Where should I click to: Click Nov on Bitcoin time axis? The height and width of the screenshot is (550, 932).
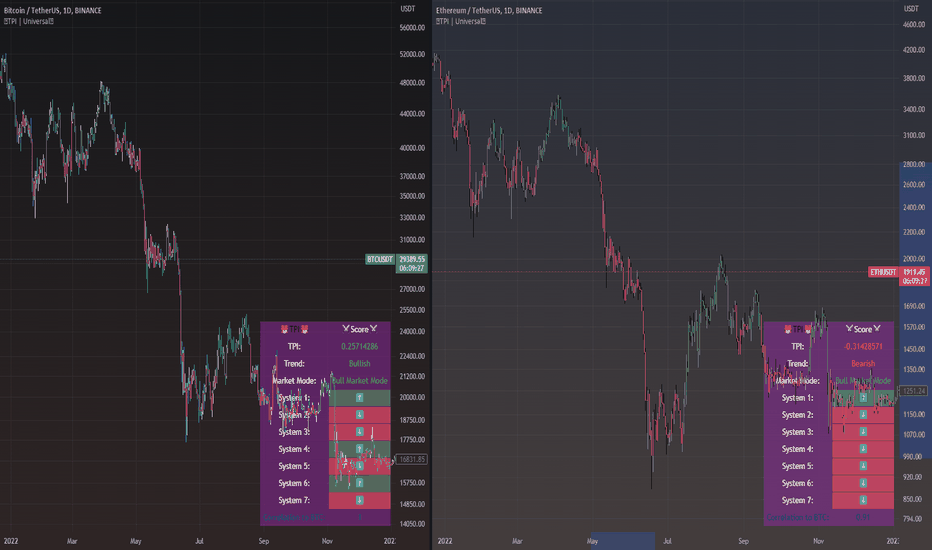coord(328,541)
